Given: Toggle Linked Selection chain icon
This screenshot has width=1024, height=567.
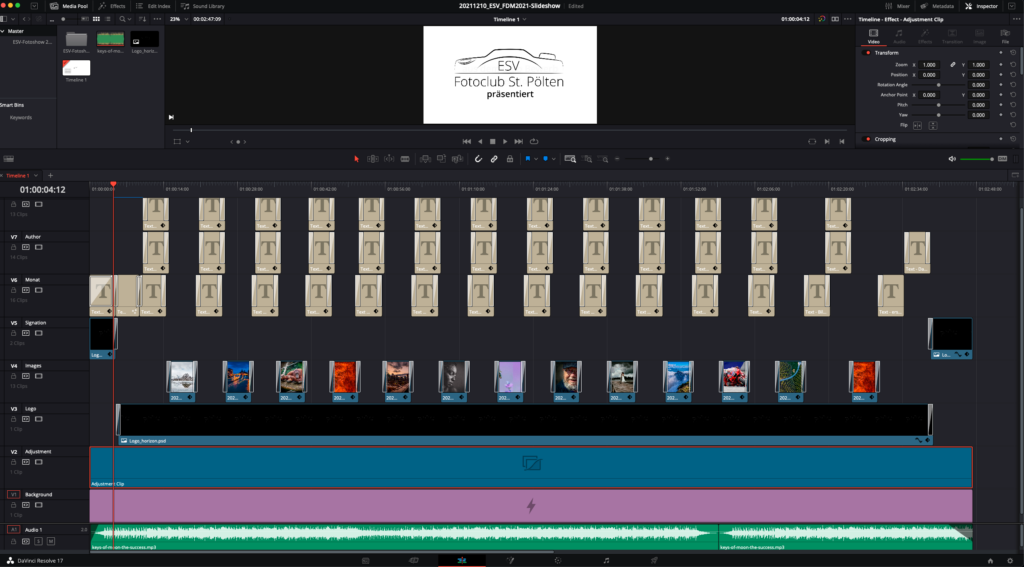Looking at the screenshot, I should click(494, 159).
